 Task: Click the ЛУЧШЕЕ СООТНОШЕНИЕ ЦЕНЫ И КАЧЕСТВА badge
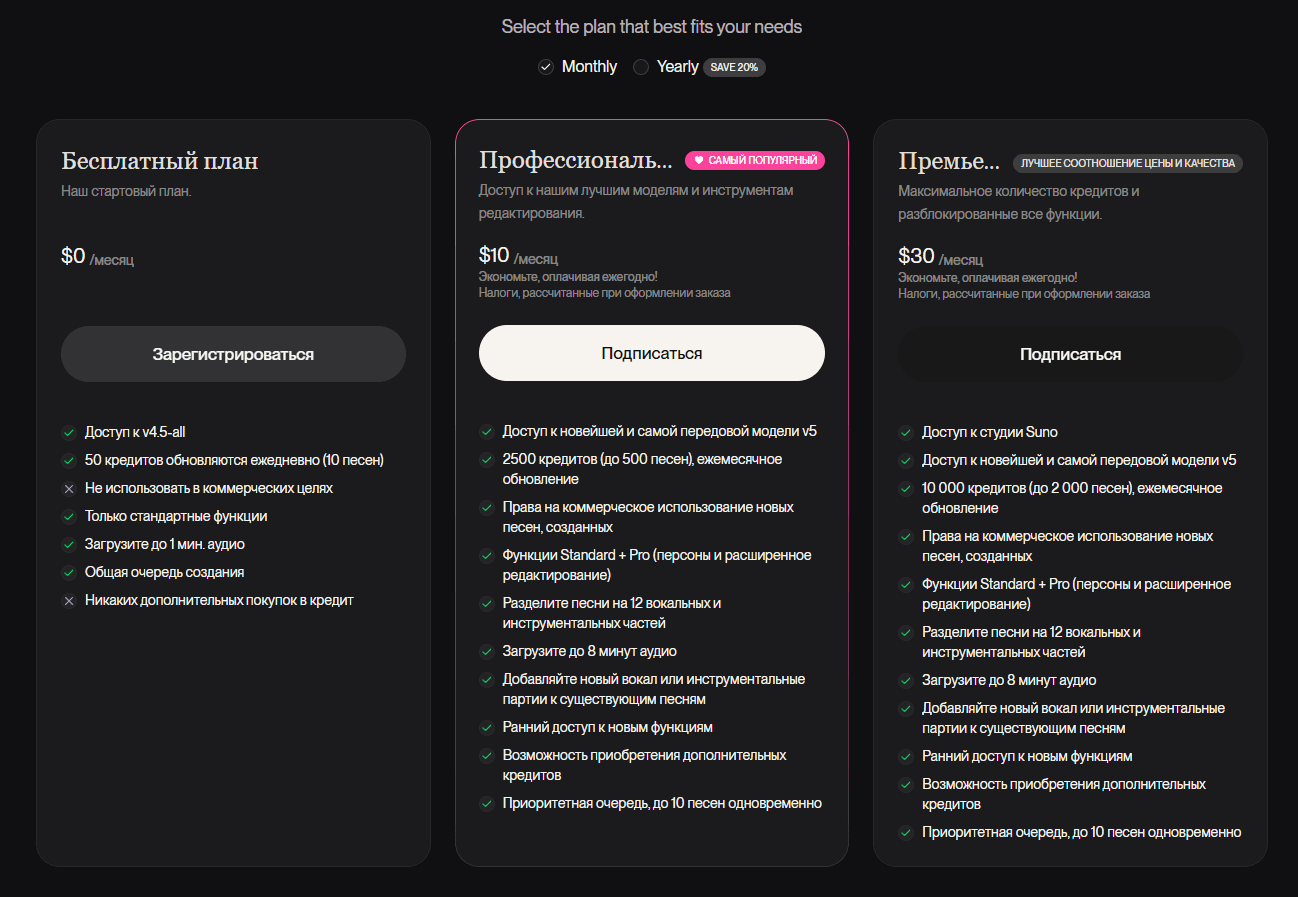coord(1127,163)
